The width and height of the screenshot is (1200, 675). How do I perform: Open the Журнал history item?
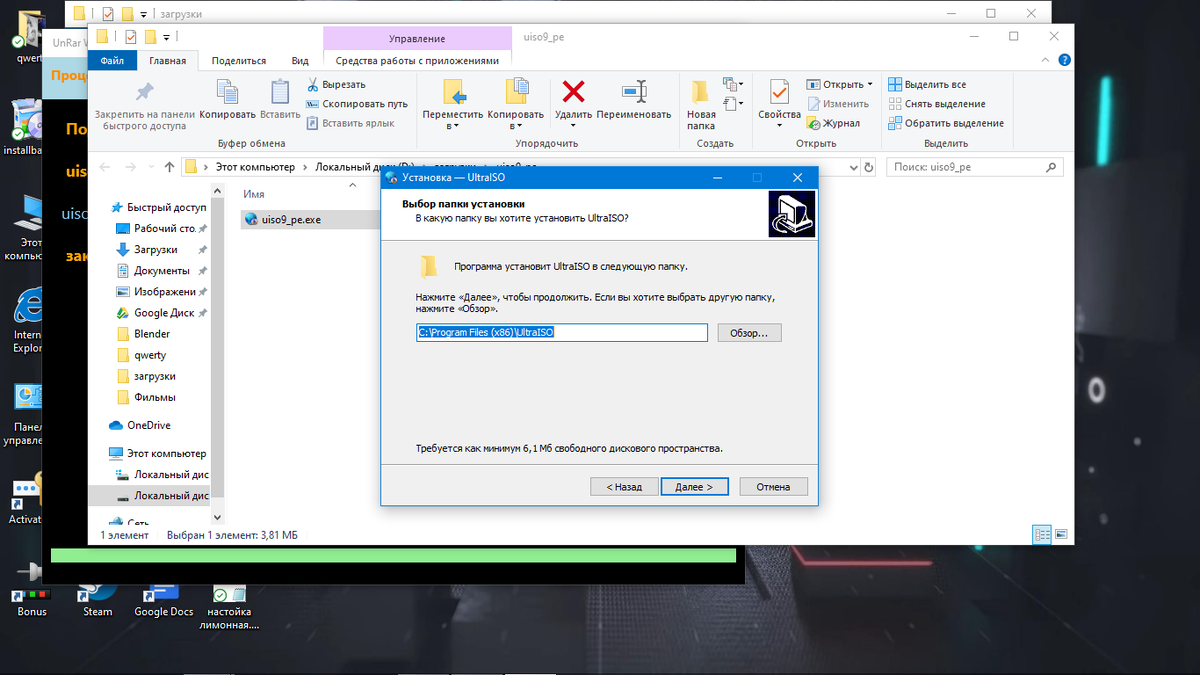tap(833, 123)
